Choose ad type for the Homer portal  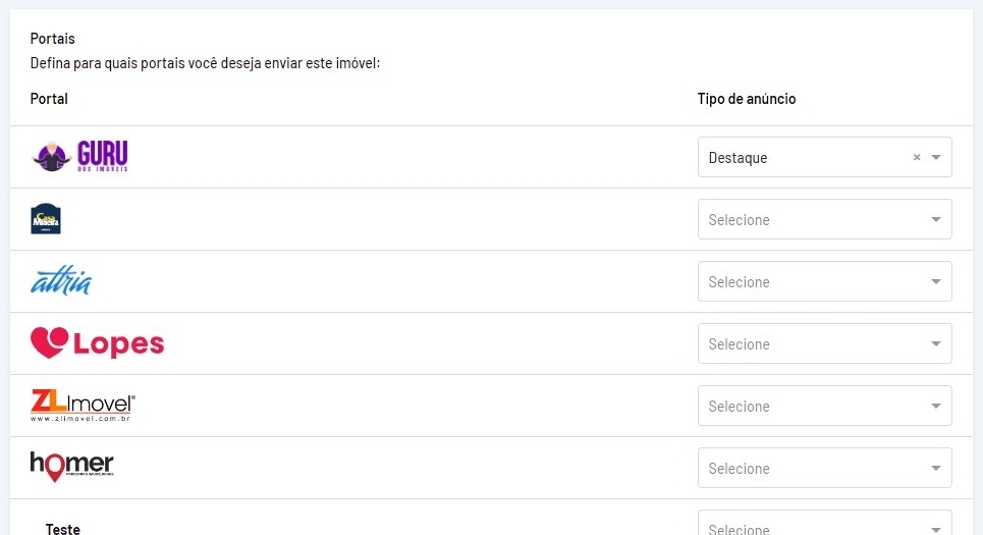[824, 467]
